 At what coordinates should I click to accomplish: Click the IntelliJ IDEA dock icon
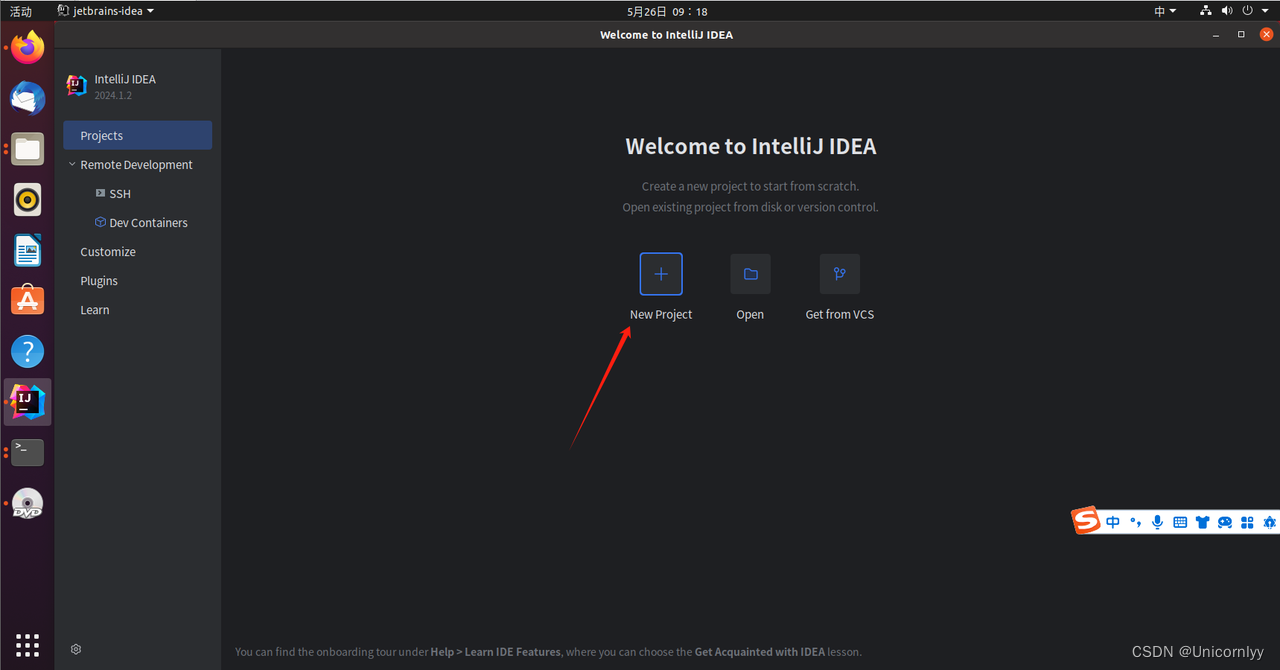(x=28, y=402)
